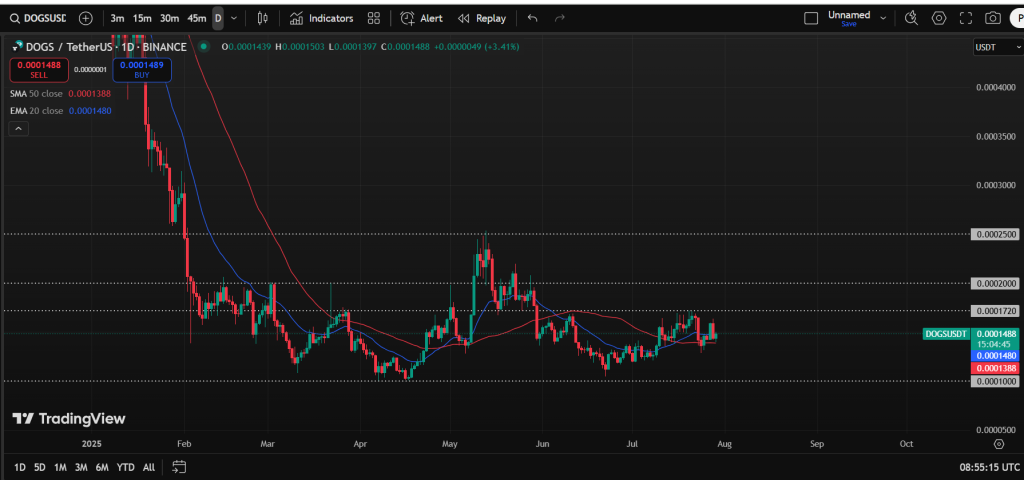This screenshot has width=1024, height=480.
Task: Set the date range to 1D
Action: [20, 467]
